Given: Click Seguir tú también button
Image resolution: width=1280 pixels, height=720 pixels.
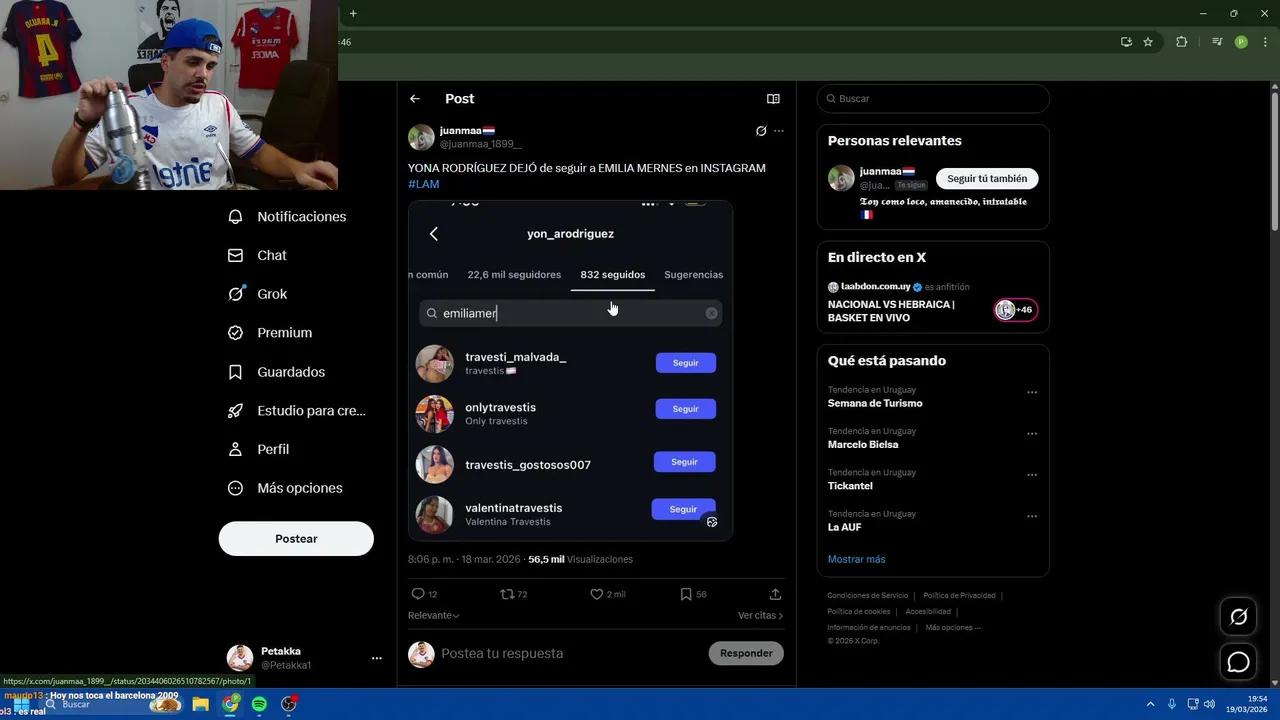Looking at the screenshot, I should [x=987, y=179].
